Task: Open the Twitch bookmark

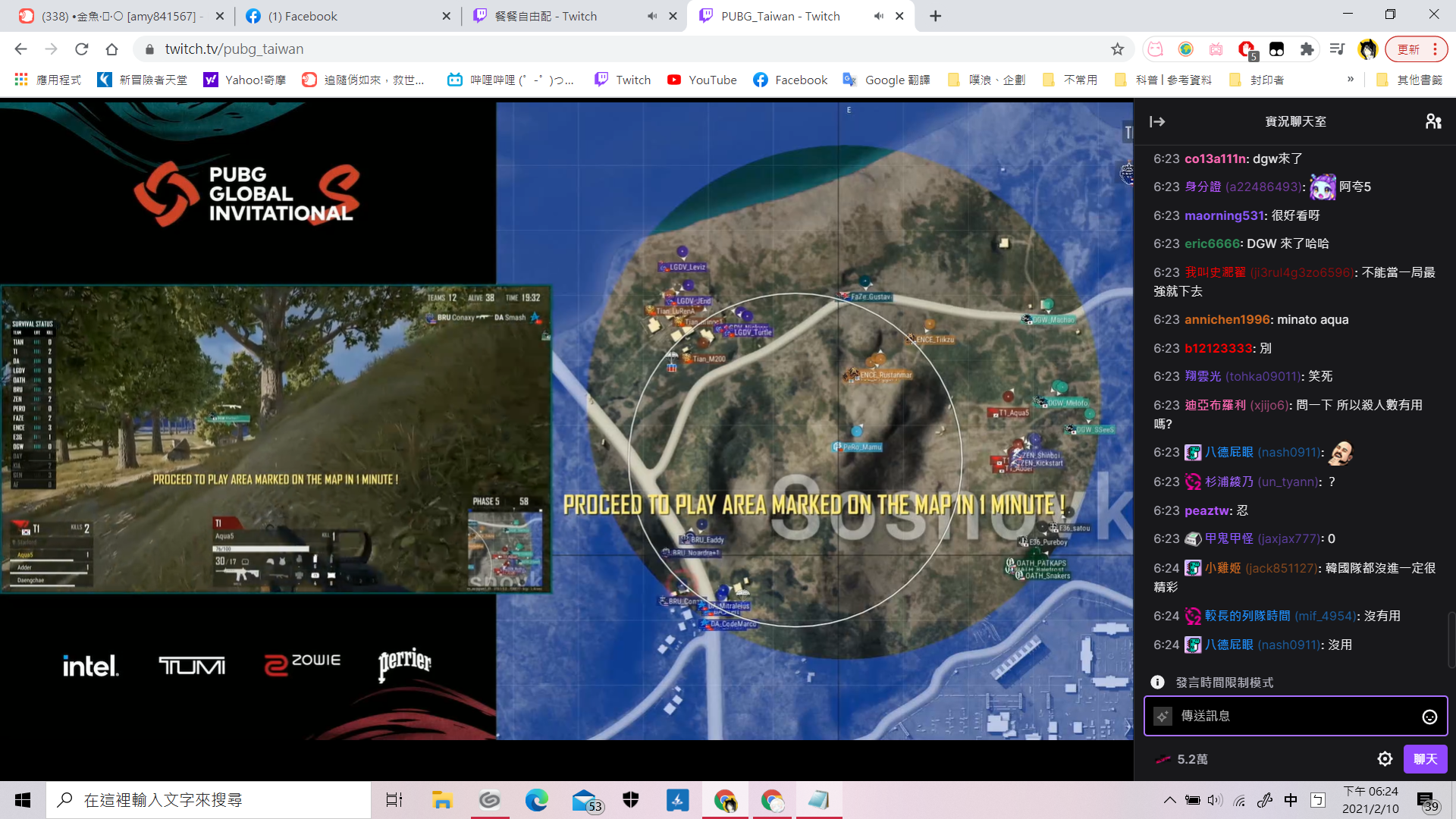Action: tap(623, 80)
